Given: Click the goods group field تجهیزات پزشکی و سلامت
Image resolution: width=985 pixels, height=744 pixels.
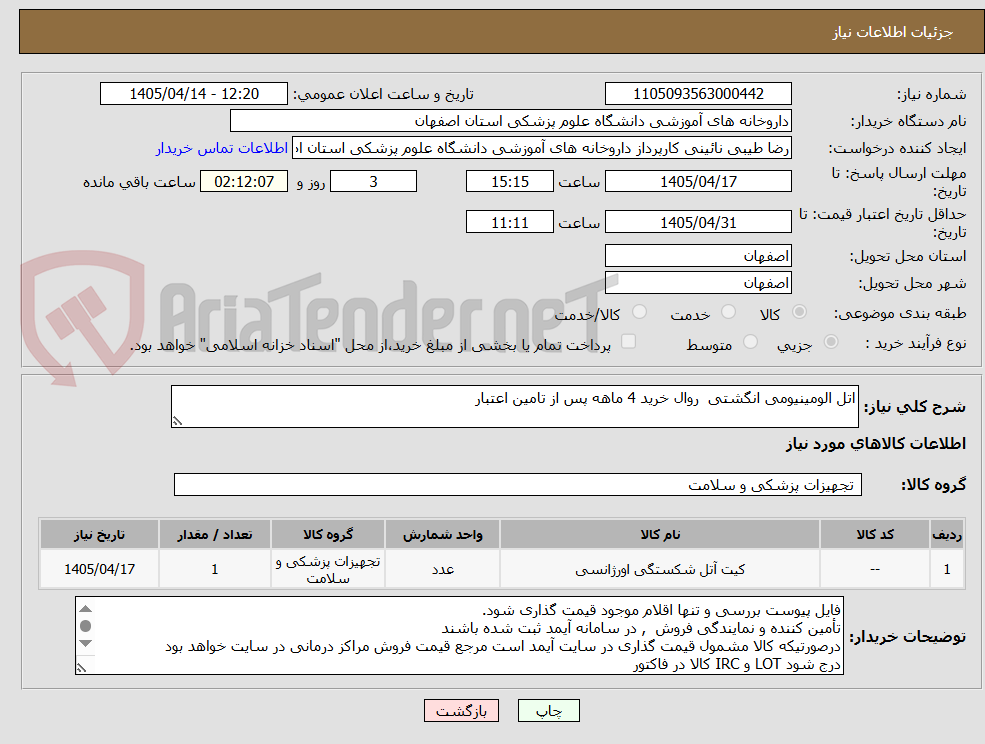Looking at the screenshot, I should (x=518, y=484).
